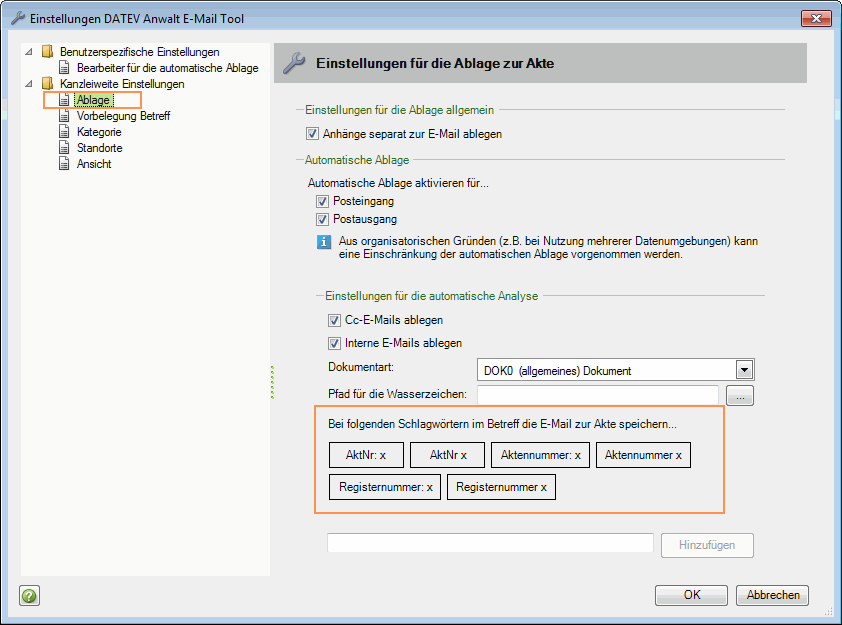Screen dimensions: 842x625
Task: Toggle Anhänge separat zur E-Mail ablegen checkbox
Action: (312, 134)
